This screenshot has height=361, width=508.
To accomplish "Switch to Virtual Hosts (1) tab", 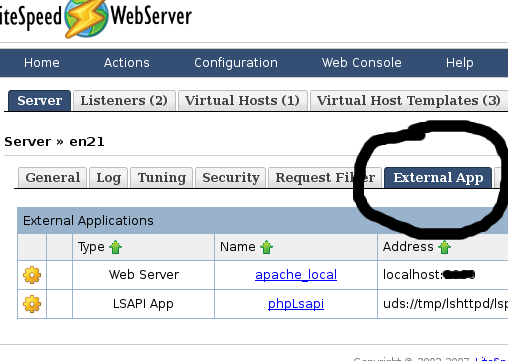I will point(242,100).
